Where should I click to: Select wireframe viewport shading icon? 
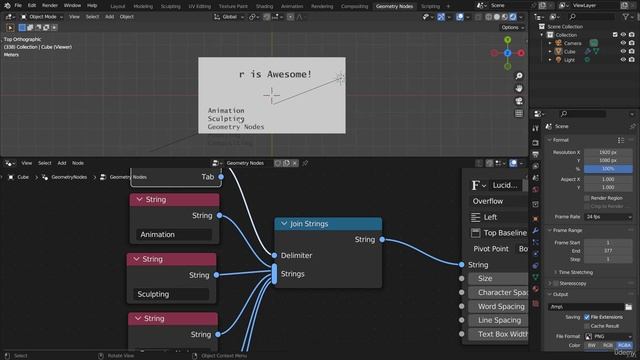tap(489, 17)
